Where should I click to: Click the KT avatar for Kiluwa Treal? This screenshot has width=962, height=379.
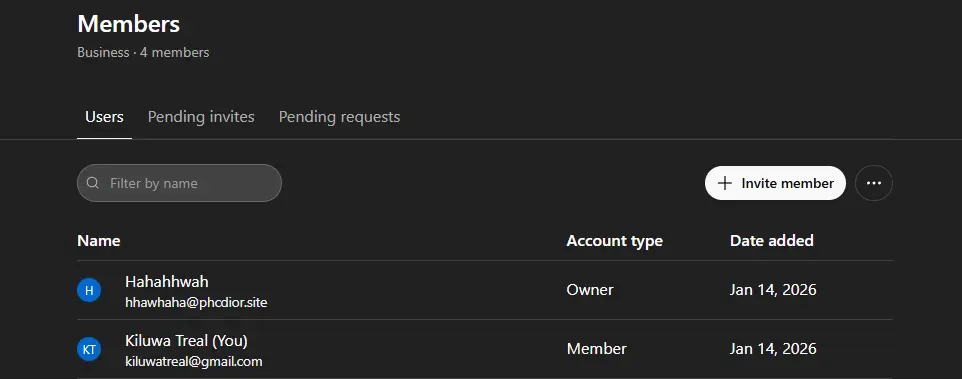tap(89, 349)
